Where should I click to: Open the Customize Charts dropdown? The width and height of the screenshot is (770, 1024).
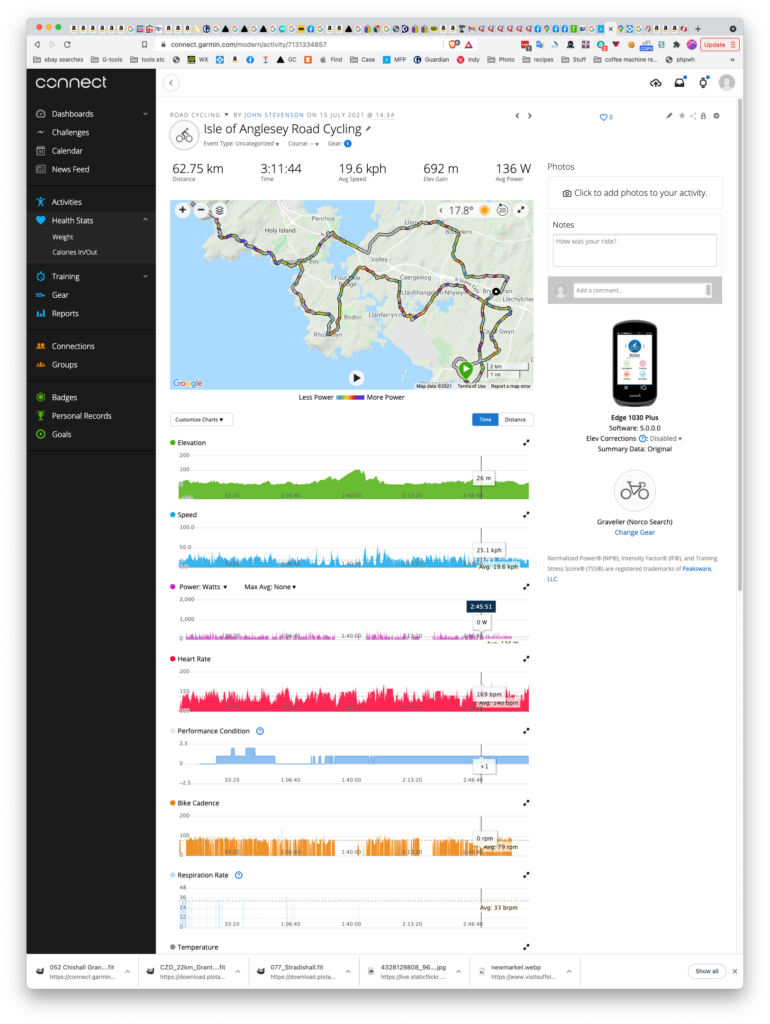click(201, 420)
